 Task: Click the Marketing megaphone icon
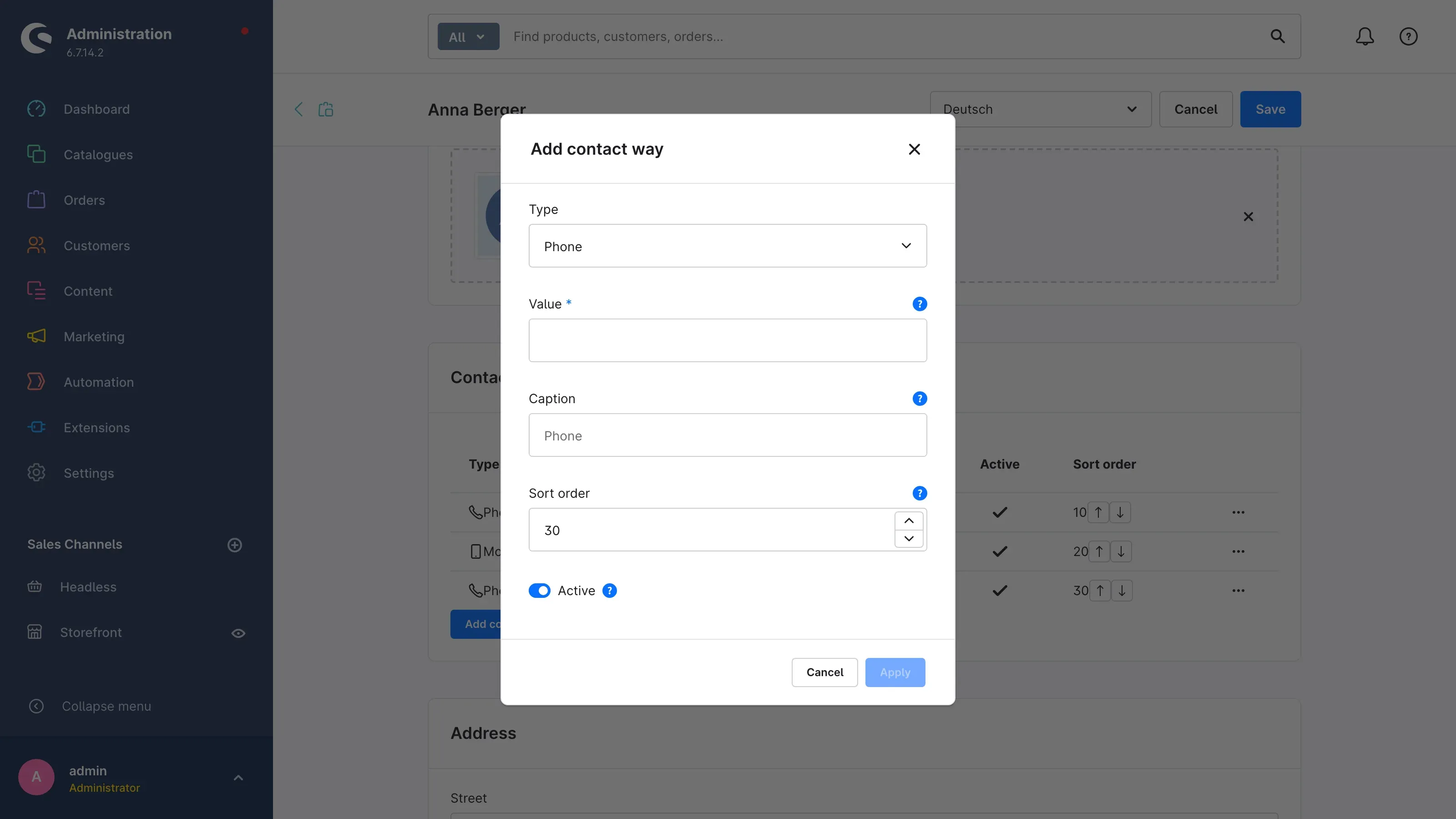tap(36, 337)
